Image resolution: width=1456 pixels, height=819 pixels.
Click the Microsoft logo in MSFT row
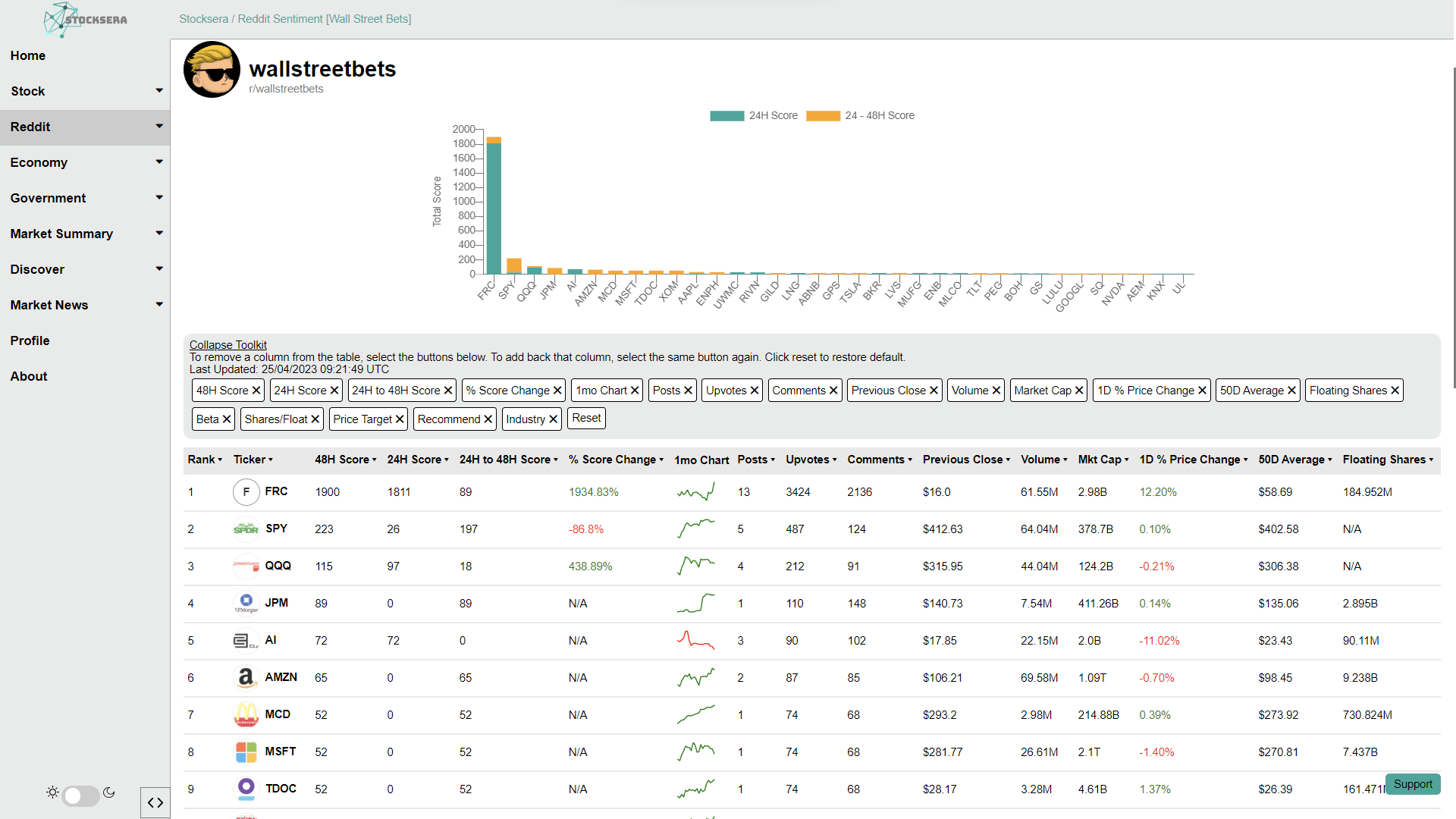click(x=246, y=752)
